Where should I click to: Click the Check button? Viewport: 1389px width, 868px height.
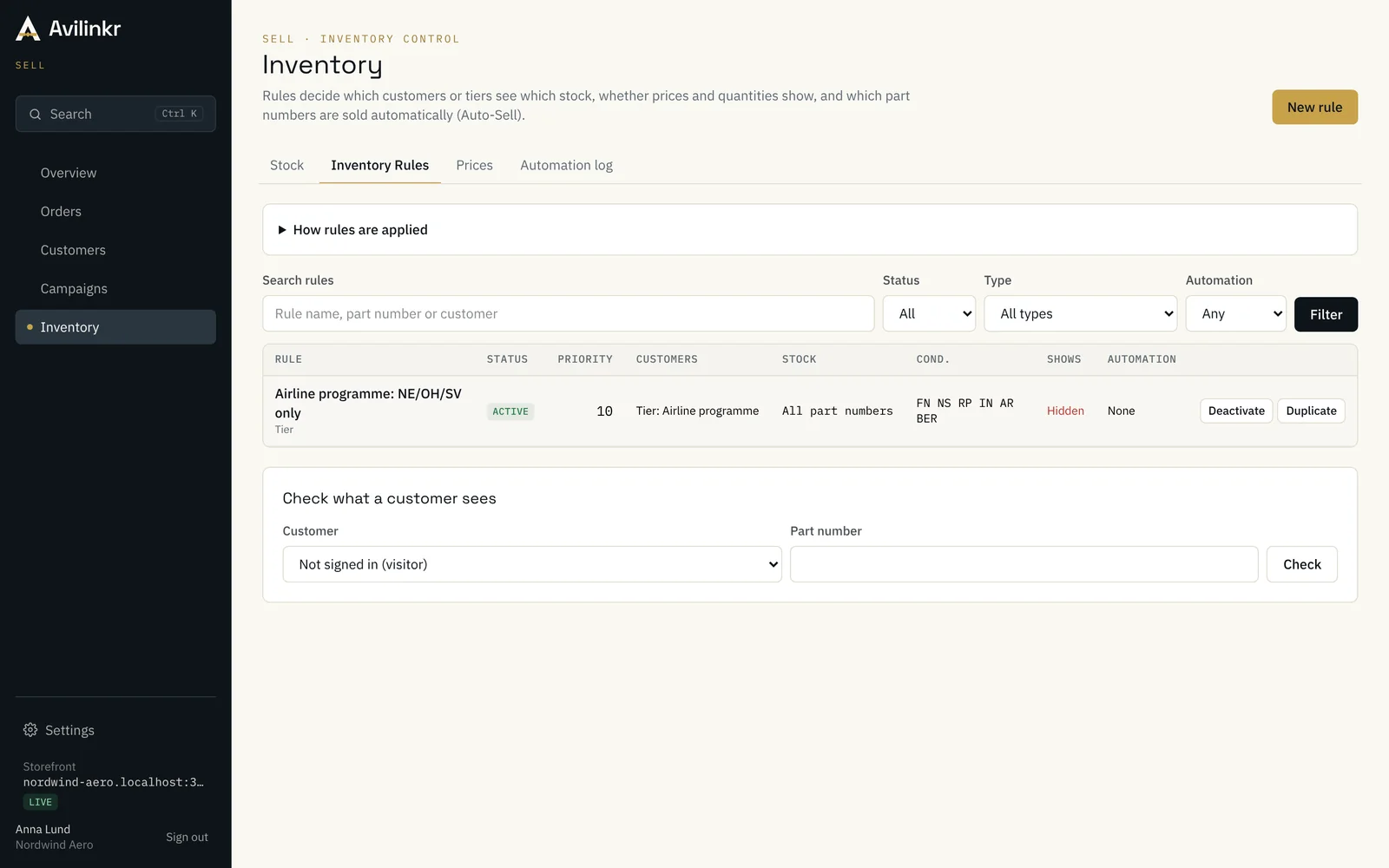[x=1301, y=564]
